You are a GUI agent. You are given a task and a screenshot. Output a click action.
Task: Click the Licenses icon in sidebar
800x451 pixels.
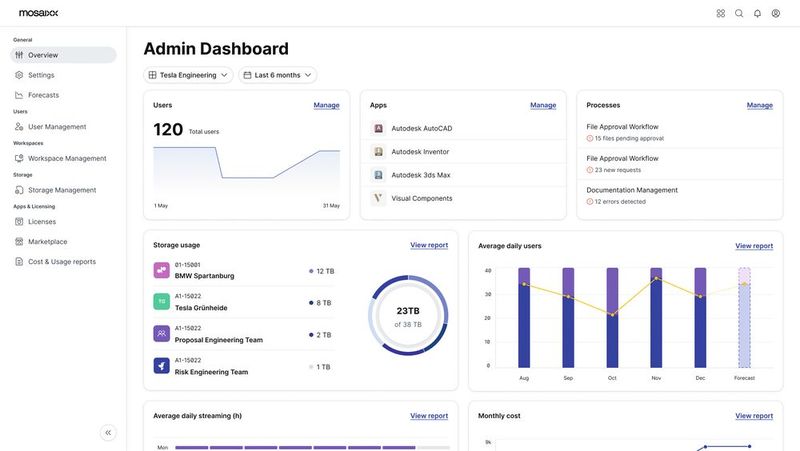coord(19,221)
